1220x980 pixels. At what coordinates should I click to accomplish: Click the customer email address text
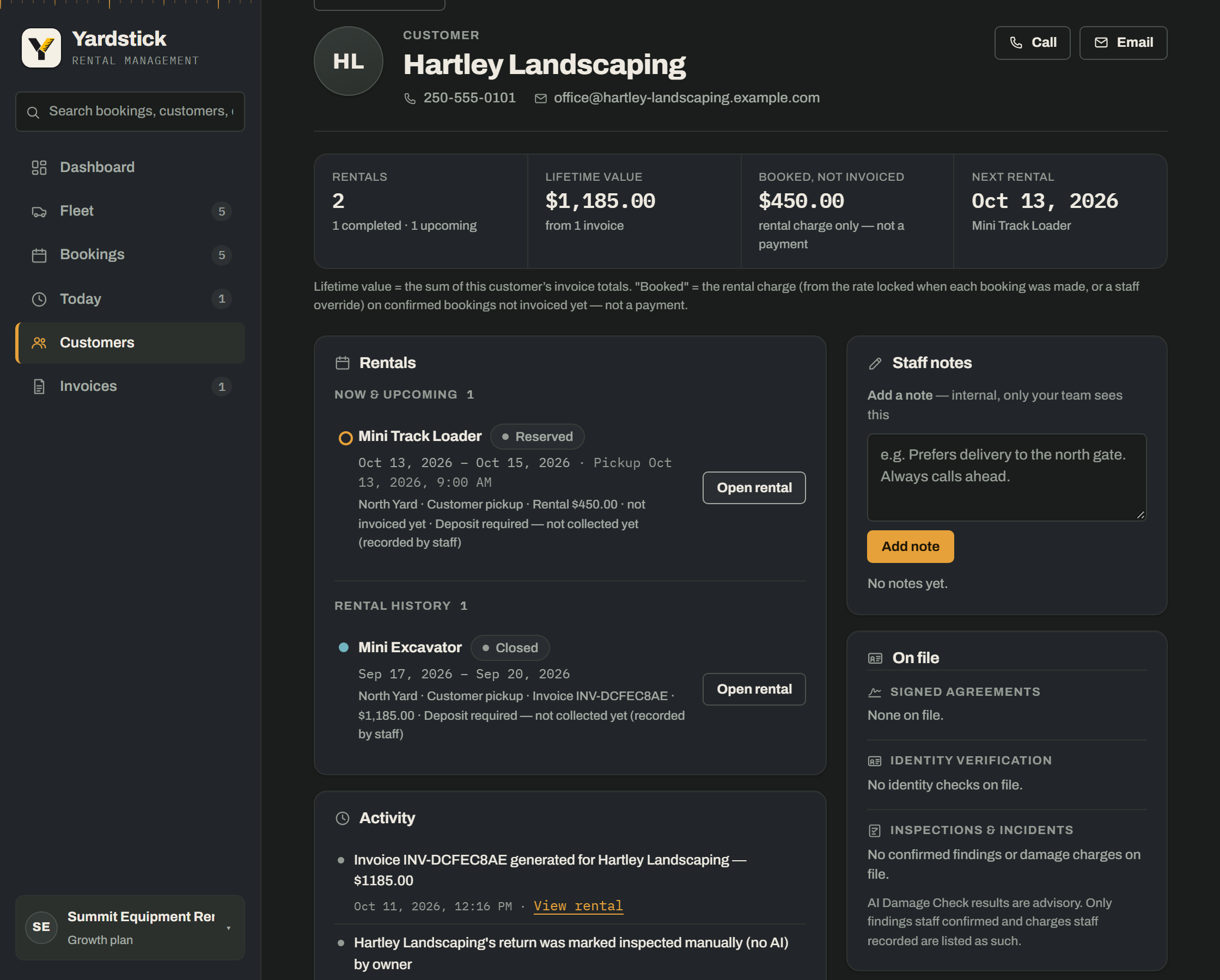click(686, 98)
